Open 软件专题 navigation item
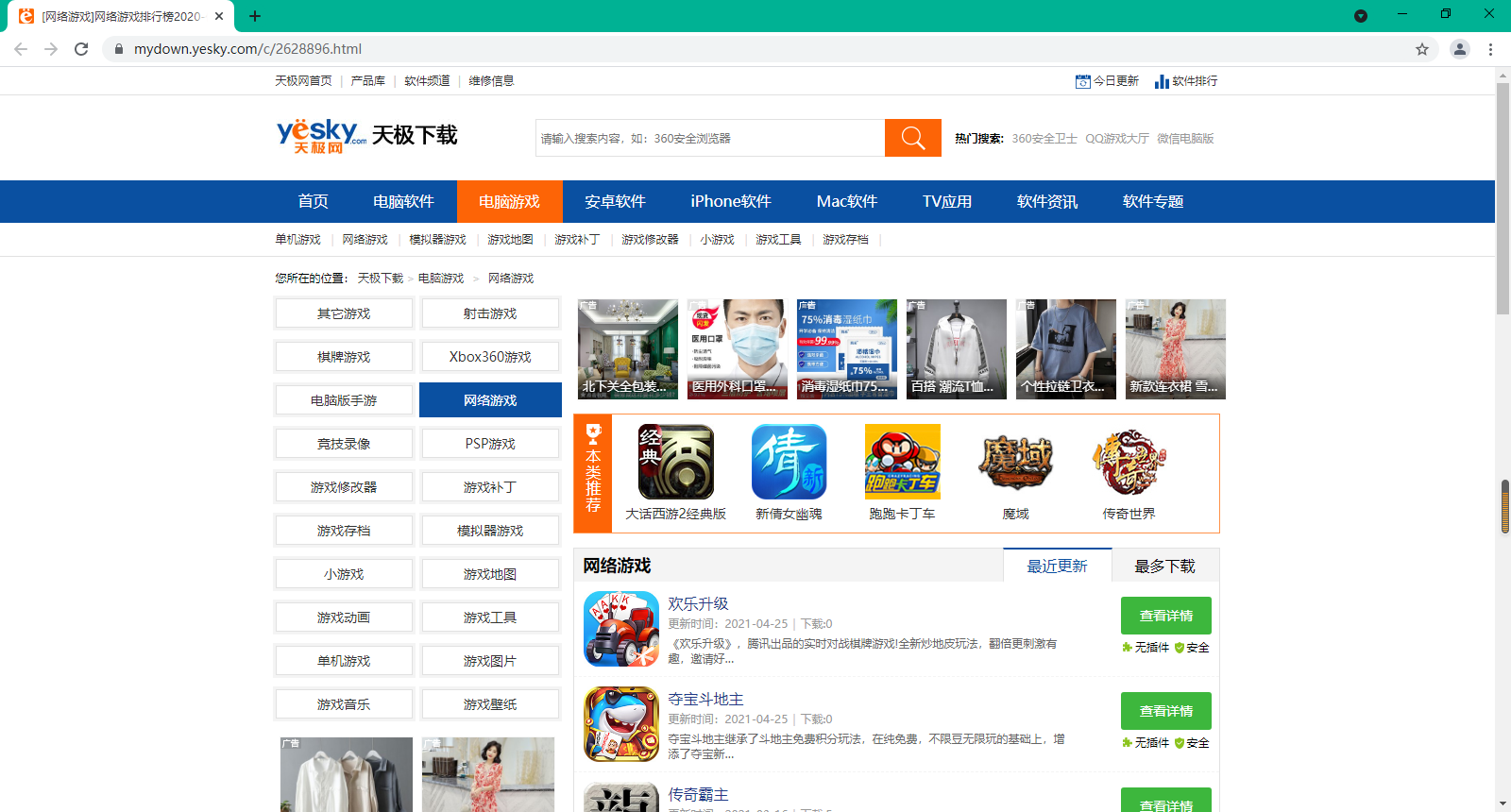Screen dimensions: 1511x812 1153,201
